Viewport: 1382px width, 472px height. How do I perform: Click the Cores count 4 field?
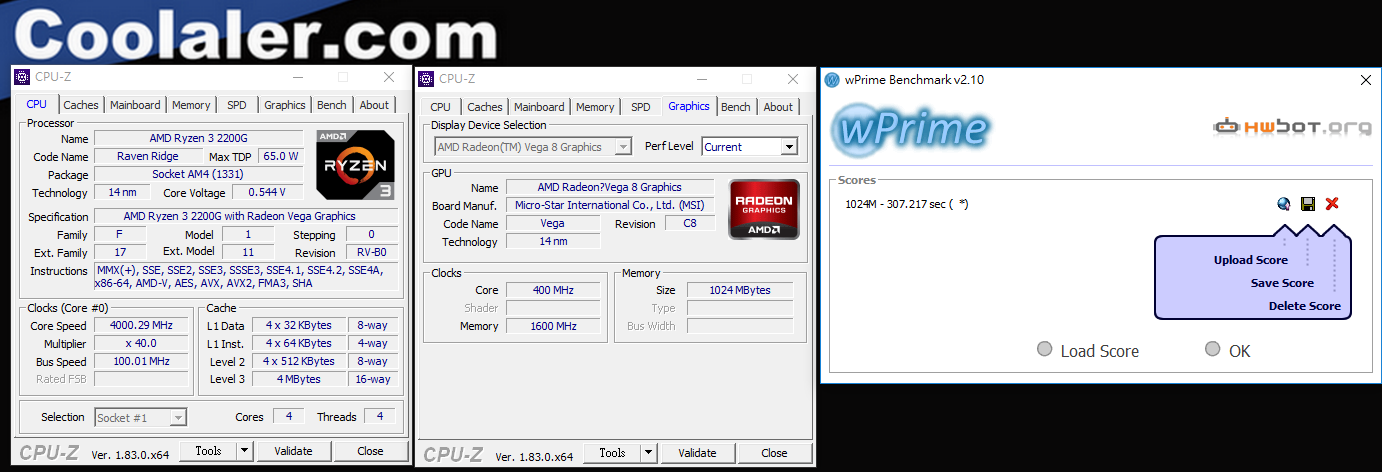point(288,417)
